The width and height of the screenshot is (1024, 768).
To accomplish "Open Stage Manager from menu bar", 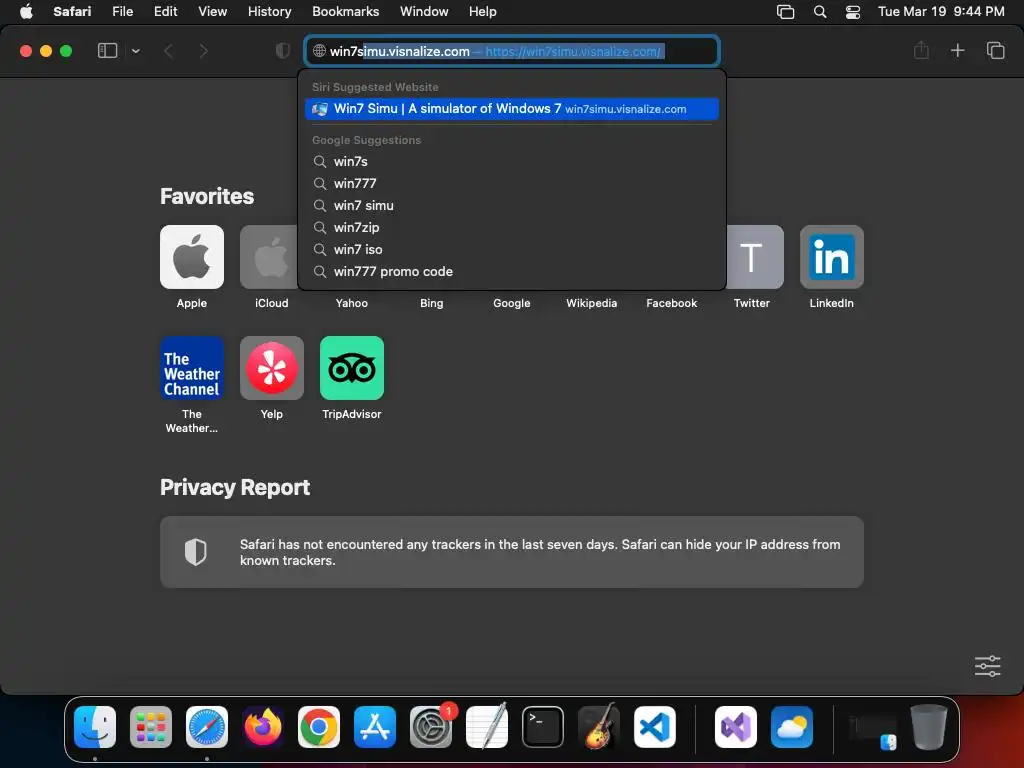I will coord(785,11).
